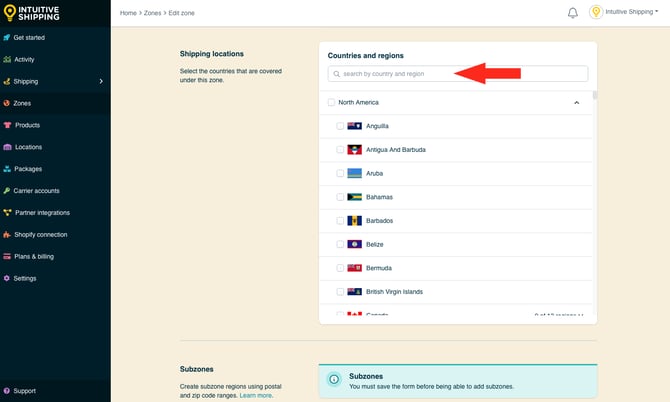Check the North America checkbox
This screenshot has height=402, width=670.
[x=331, y=102]
